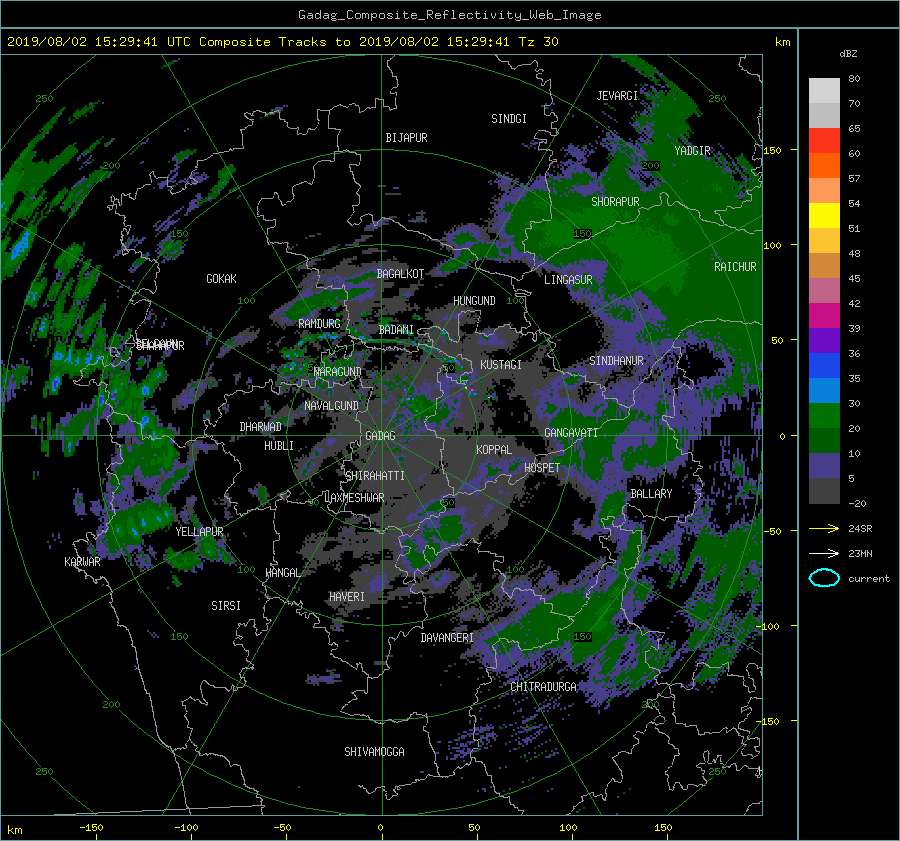
Task: Select the white 80 dBZ color swatch
Action: click(x=824, y=90)
